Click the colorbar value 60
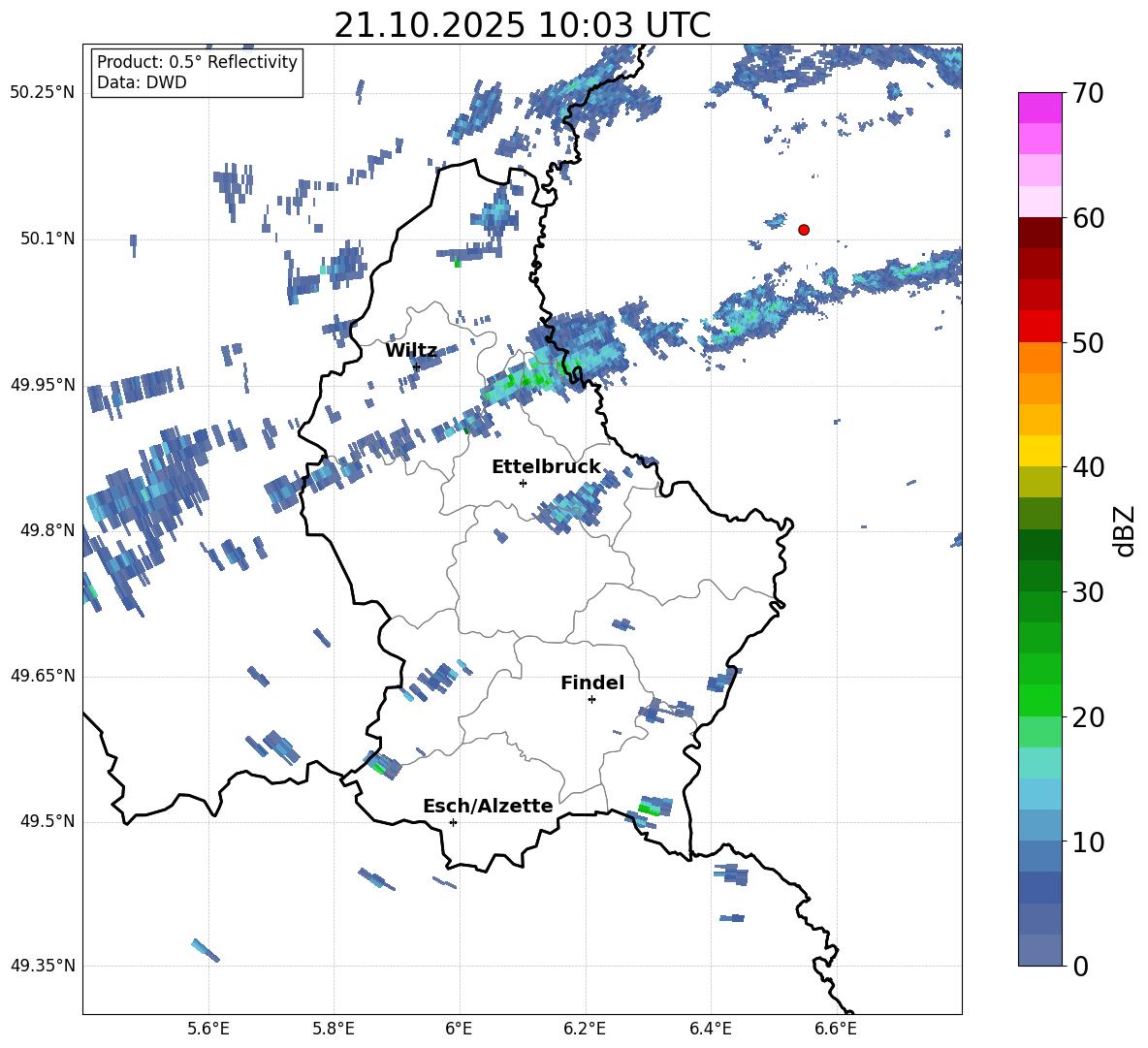 (1088, 218)
